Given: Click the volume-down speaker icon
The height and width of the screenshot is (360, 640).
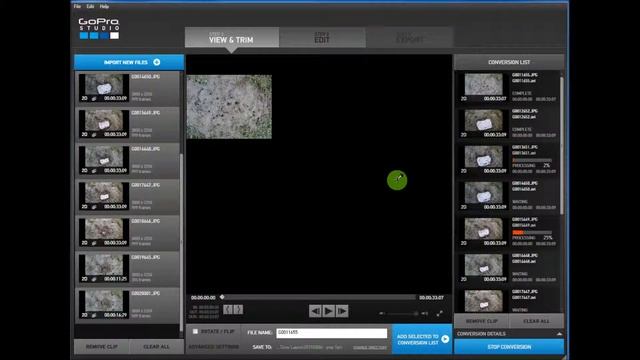Looking at the screenshot, I should tap(382, 313).
